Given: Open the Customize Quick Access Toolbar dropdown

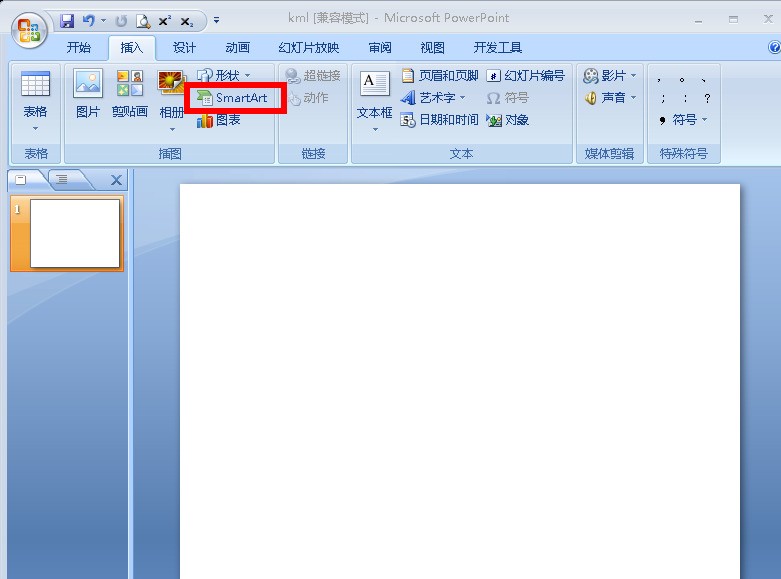Looking at the screenshot, I should point(216,20).
